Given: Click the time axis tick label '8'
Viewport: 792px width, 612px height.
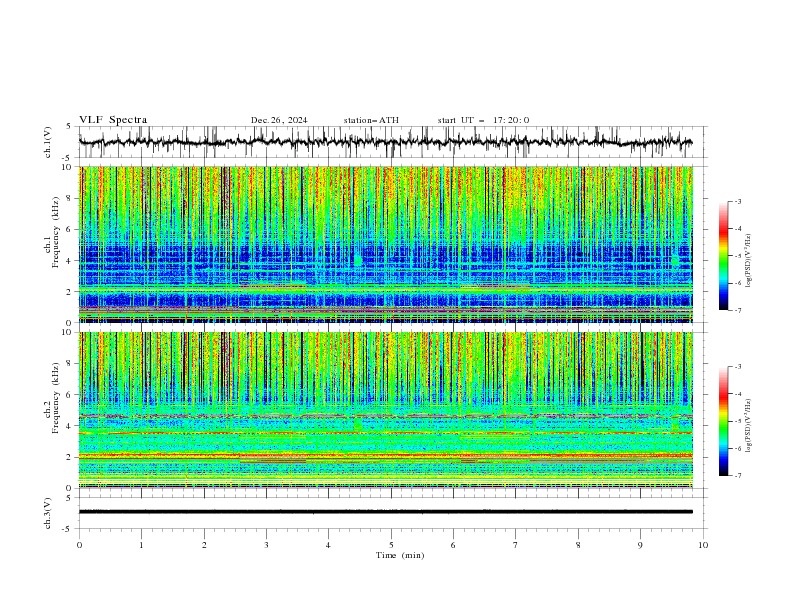Looking at the screenshot, I should (578, 545).
